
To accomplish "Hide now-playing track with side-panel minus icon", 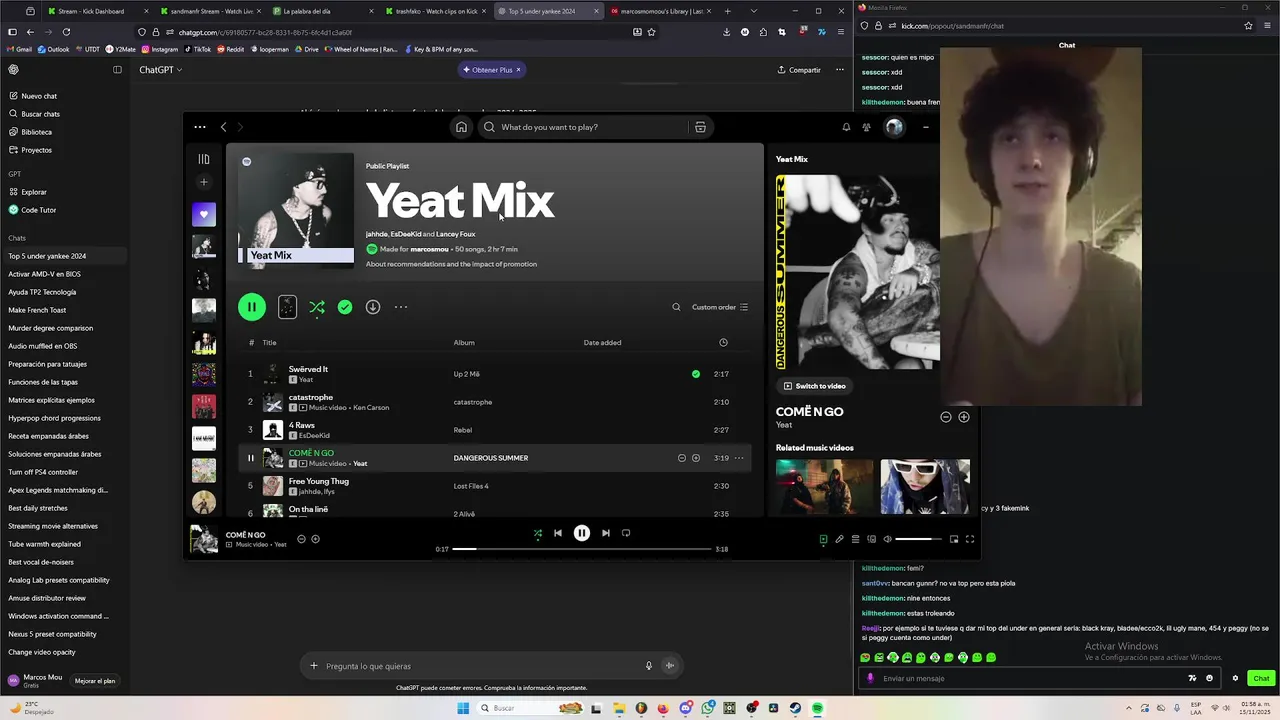I will tap(946, 417).
